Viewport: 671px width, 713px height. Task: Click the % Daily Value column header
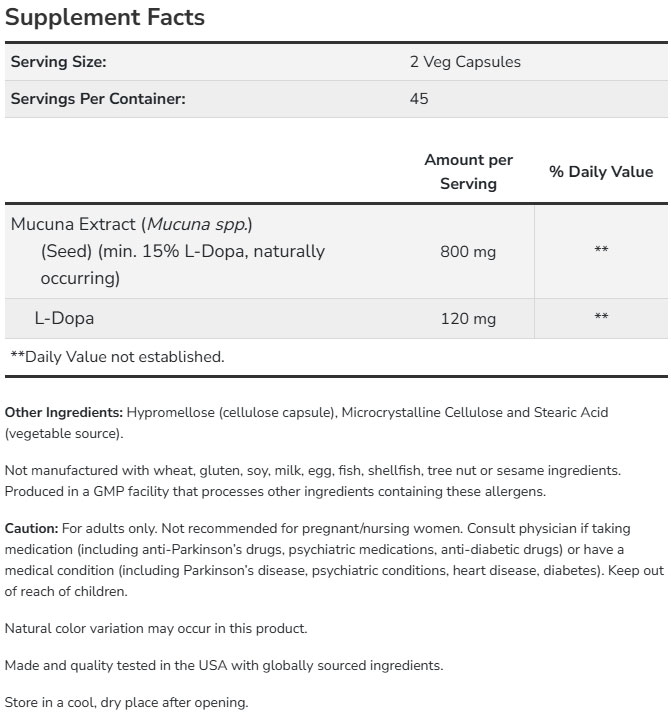[601, 172]
